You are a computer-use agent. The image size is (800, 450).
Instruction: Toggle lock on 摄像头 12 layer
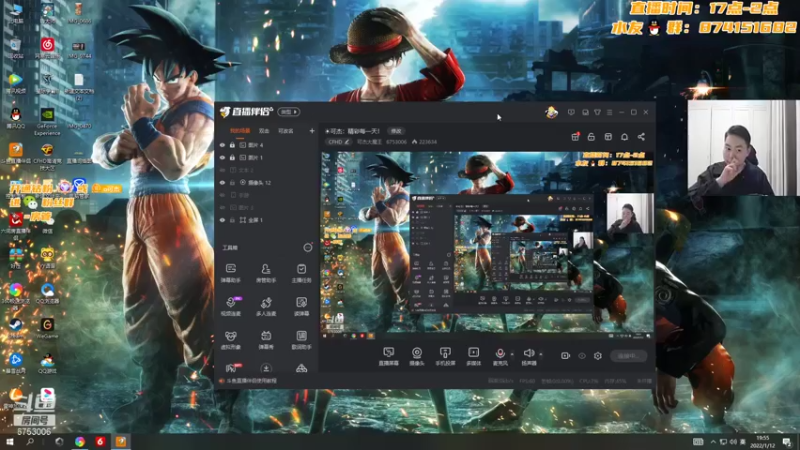click(x=232, y=183)
